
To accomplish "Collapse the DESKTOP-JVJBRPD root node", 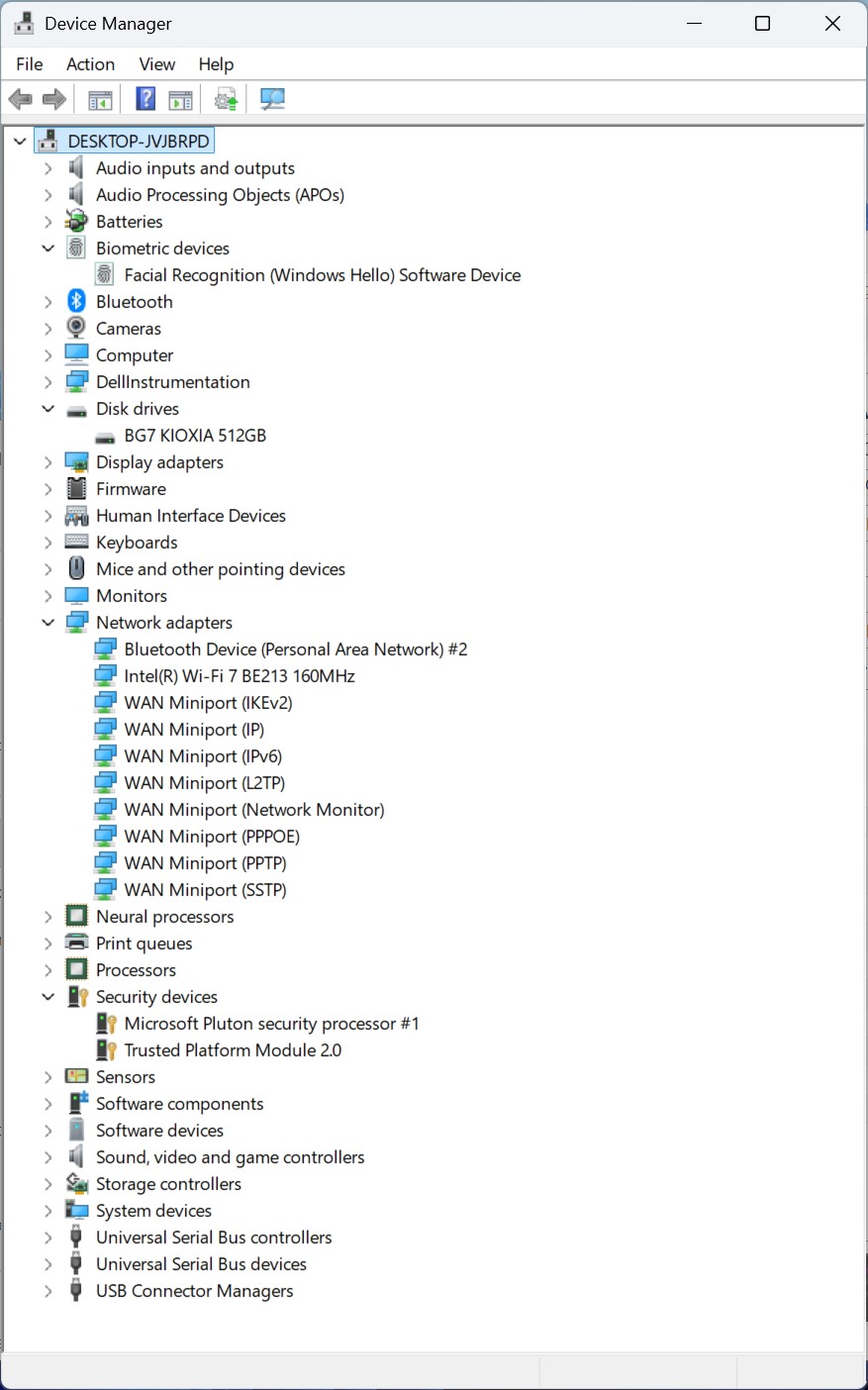I will pyautogui.click(x=20, y=142).
